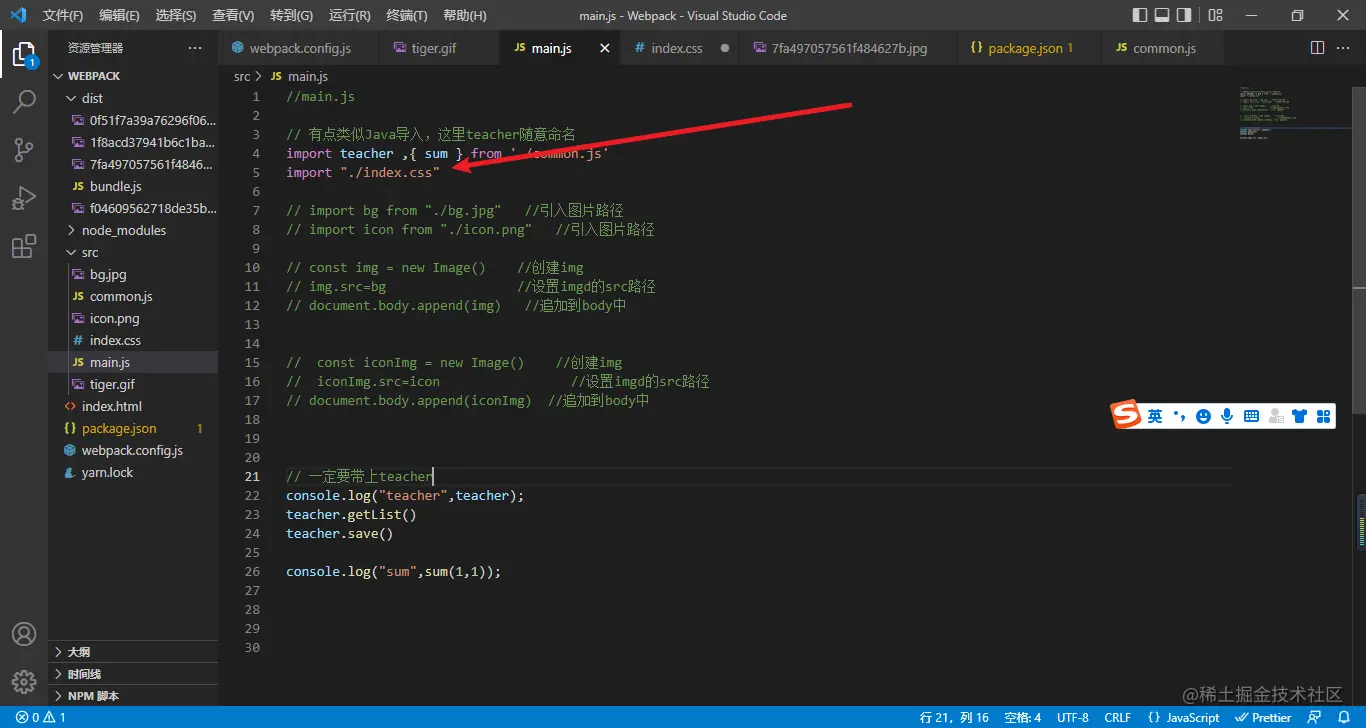Open editor more actions menu

click(1344, 48)
